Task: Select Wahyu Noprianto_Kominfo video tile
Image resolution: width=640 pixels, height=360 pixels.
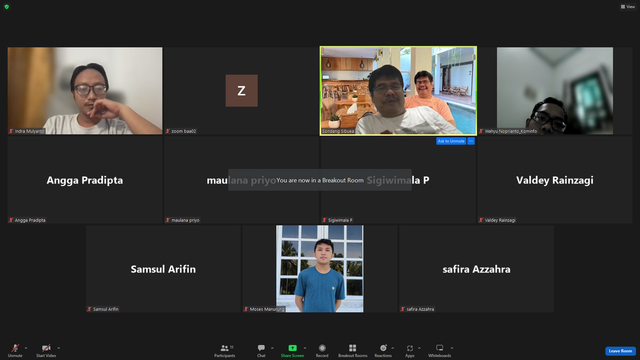Action: pos(555,91)
